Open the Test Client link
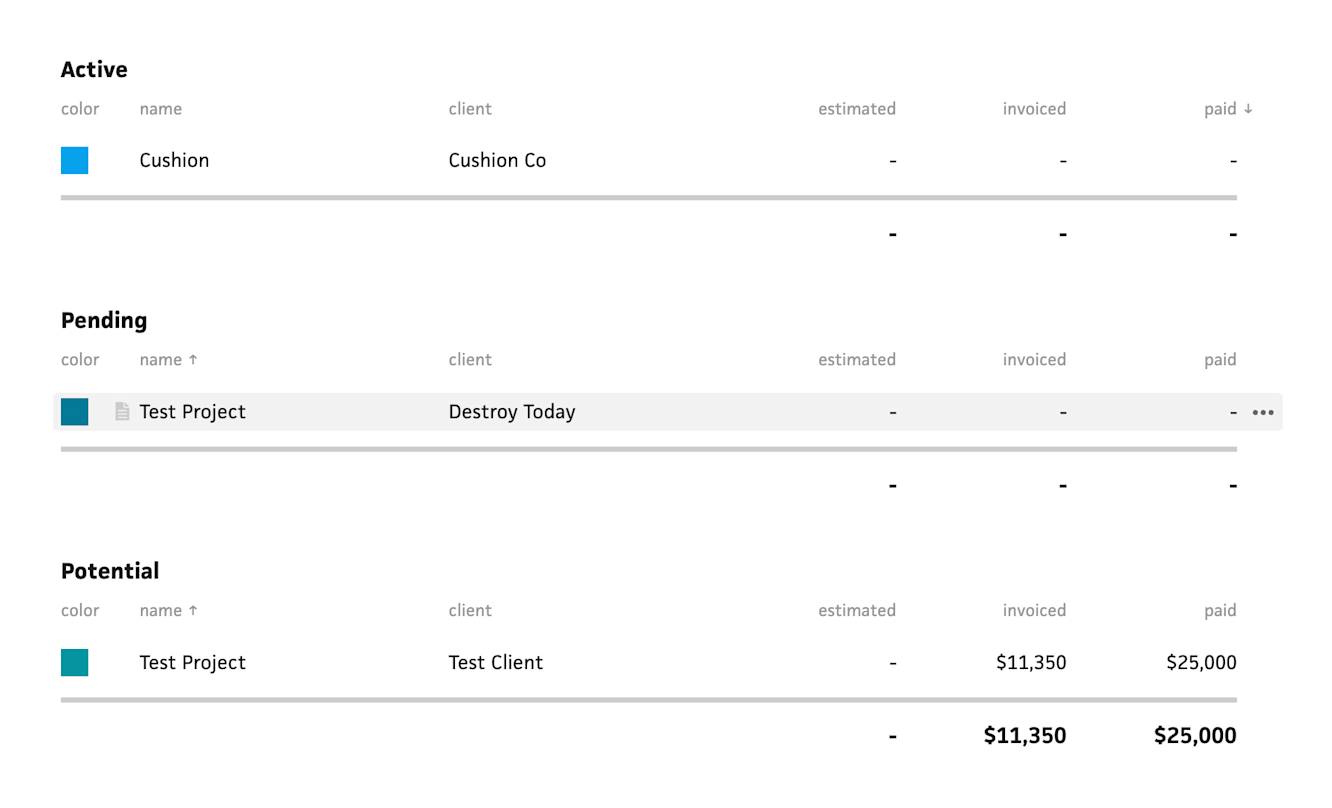The height and width of the screenshot is (808, 1332). (495, 663)
